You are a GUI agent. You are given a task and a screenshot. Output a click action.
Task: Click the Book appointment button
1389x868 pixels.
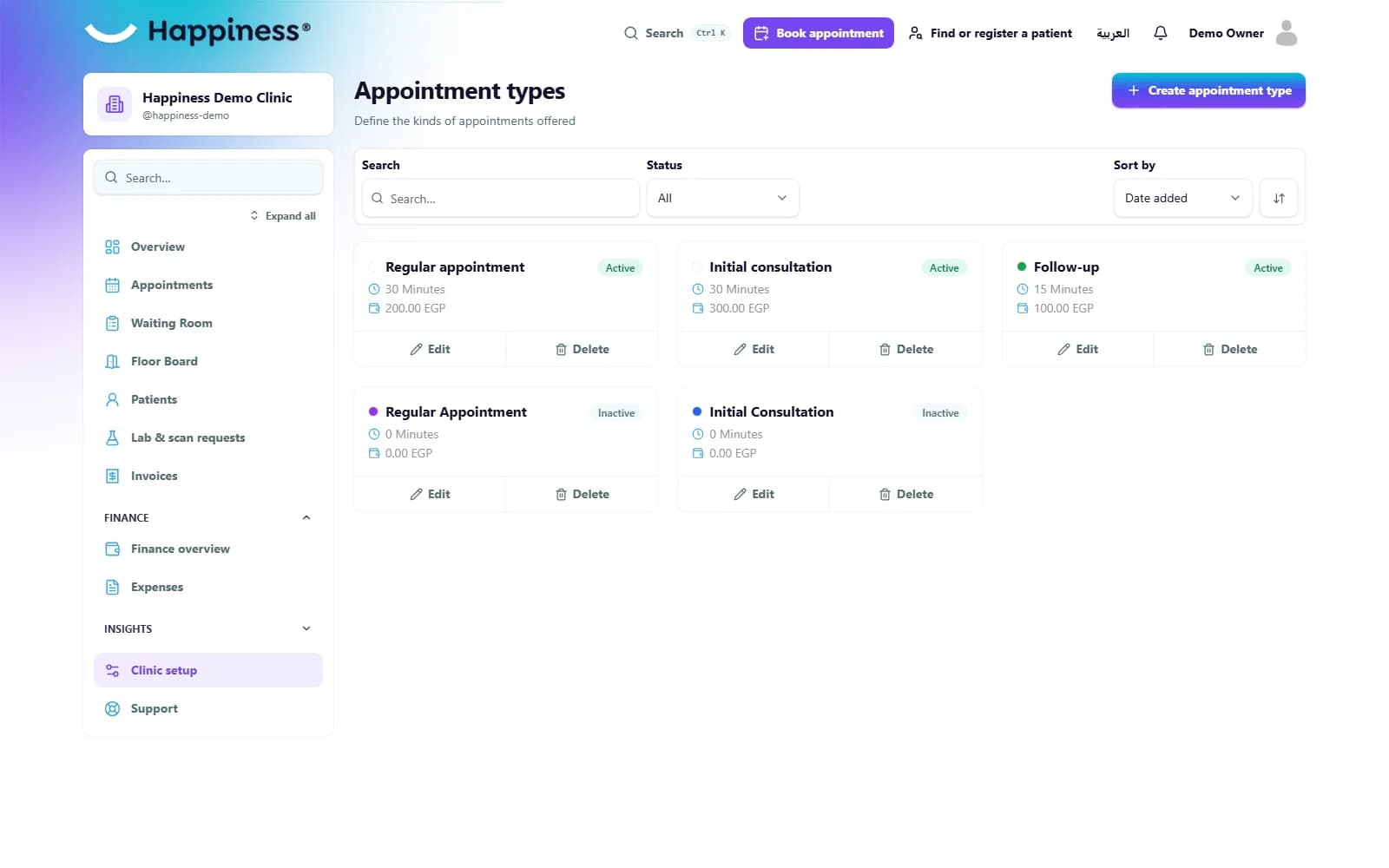point(818,33)
